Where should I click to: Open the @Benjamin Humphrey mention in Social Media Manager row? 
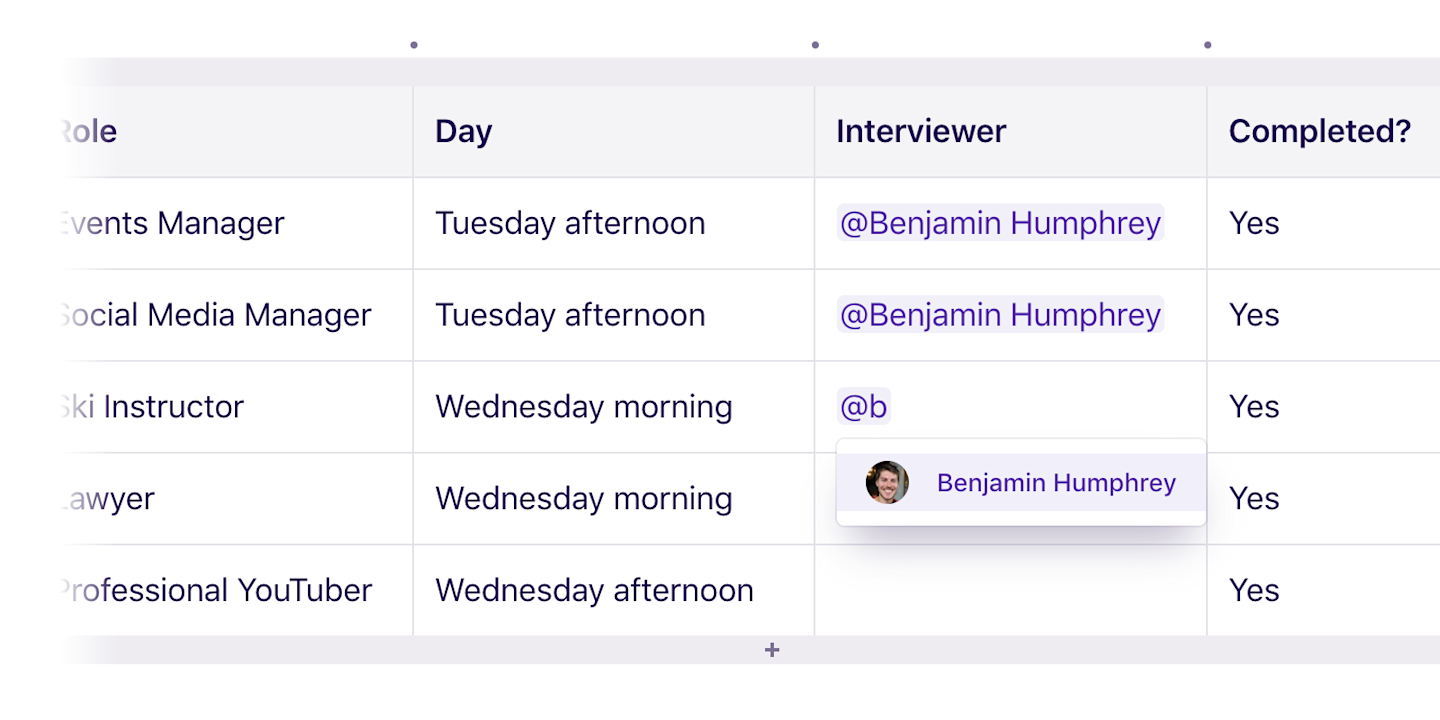pos(1000,315)
